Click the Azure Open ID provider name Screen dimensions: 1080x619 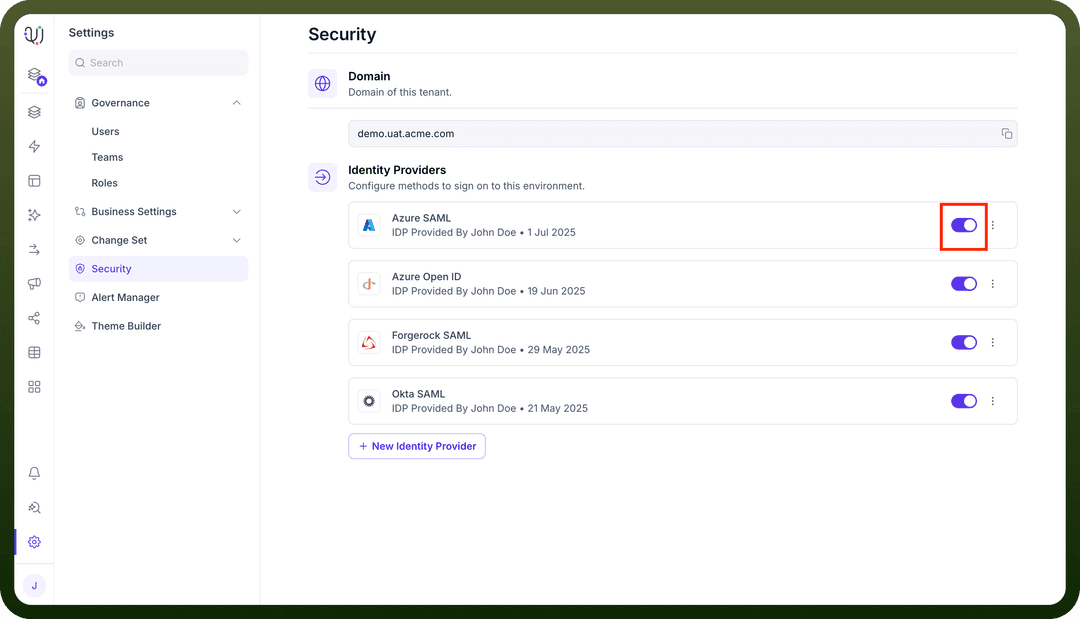(x=426, y=277)
